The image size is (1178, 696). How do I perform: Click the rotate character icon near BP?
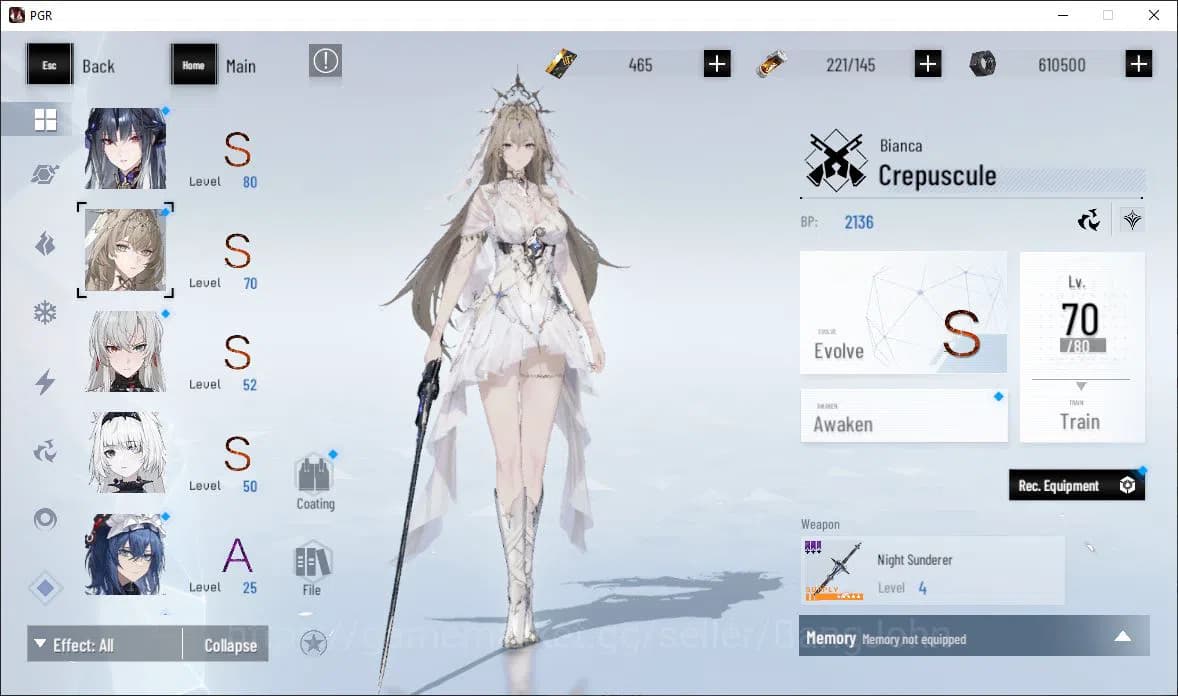1089,219
